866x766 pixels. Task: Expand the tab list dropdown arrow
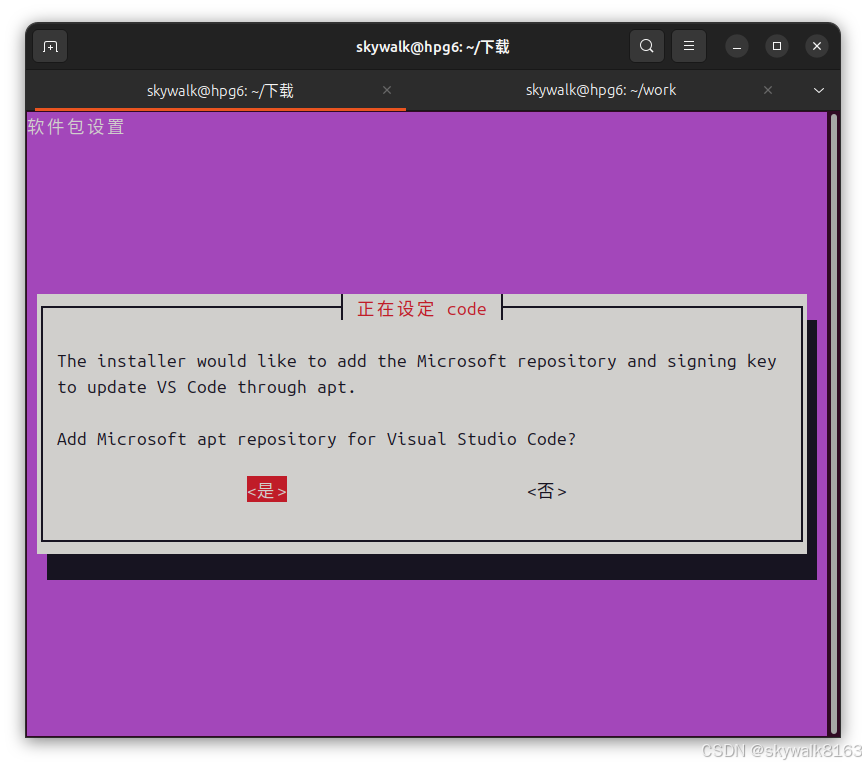coord(819,91)
